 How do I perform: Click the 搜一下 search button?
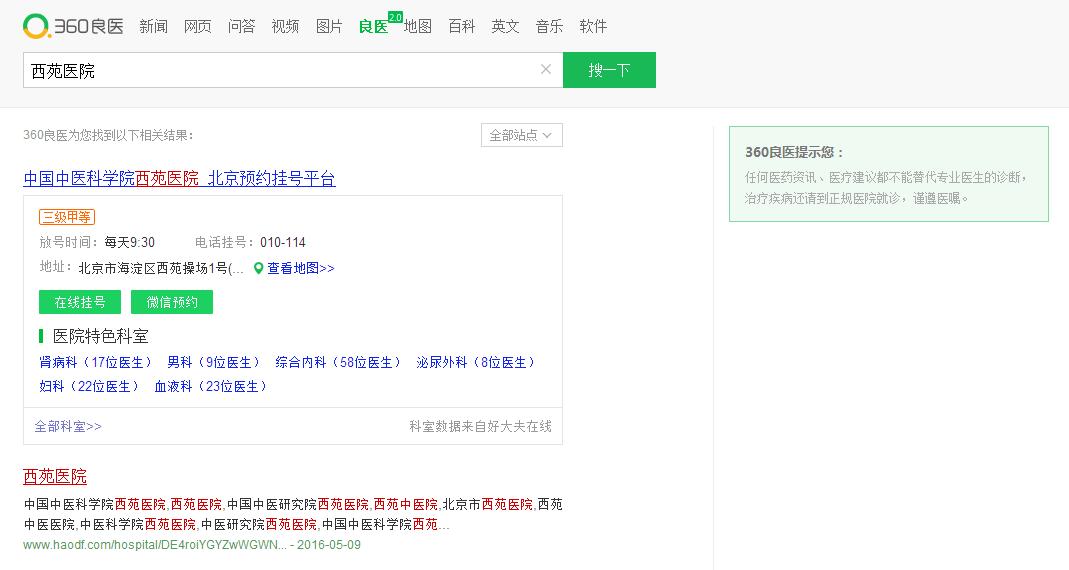click(x=609, y=70)
